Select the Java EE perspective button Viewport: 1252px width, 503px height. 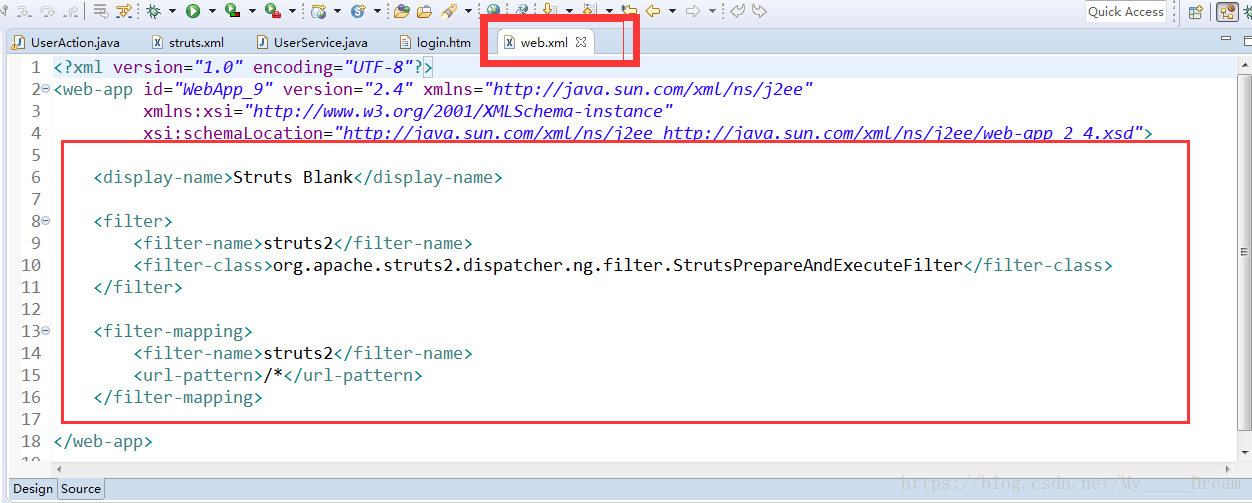[x=1227, y=12]
